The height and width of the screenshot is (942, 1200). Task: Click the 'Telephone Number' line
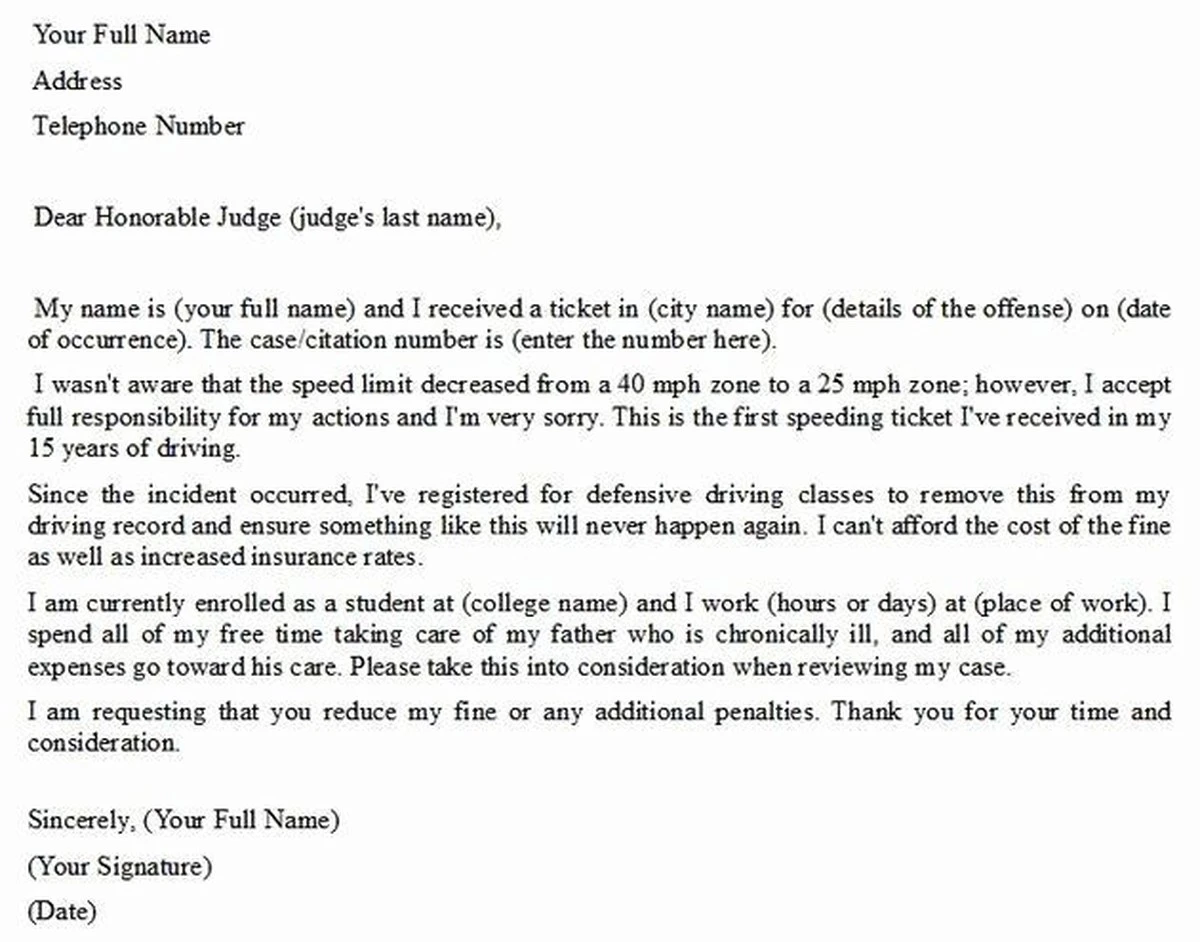pyautogui.click(x=139, y=127)
